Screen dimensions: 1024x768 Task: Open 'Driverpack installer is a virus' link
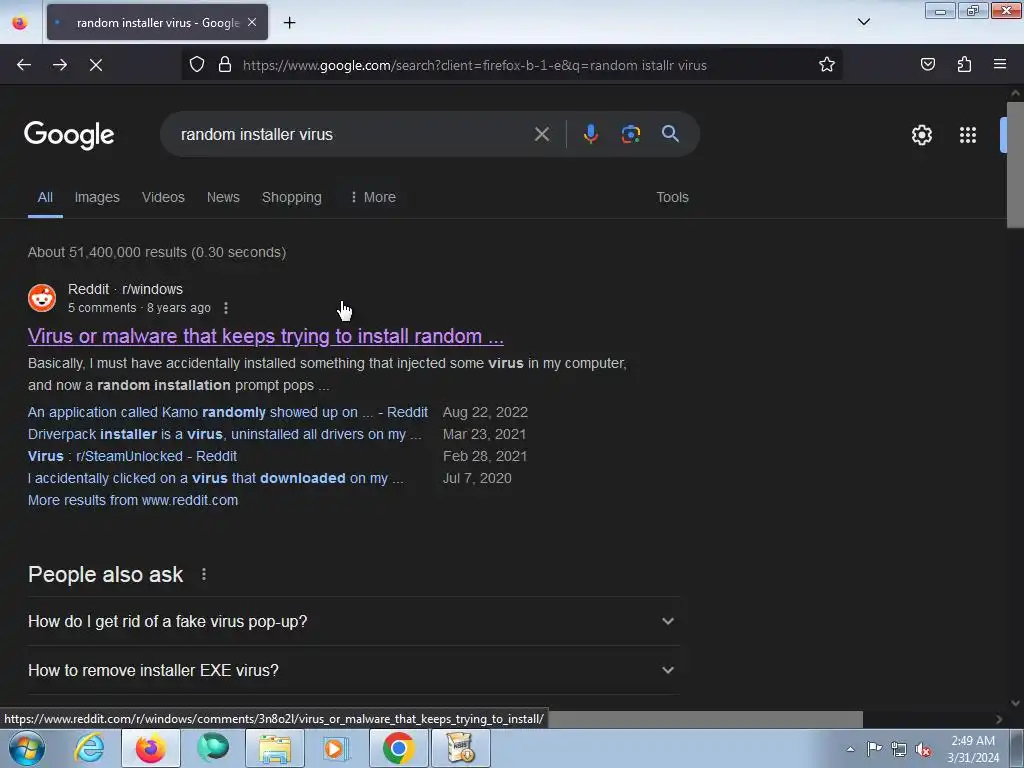pos(225,434)
